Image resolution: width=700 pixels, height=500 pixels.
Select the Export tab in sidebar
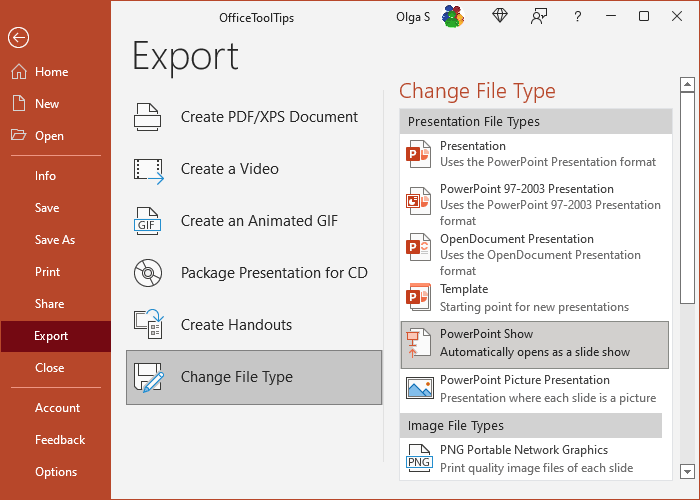(55, 336)
